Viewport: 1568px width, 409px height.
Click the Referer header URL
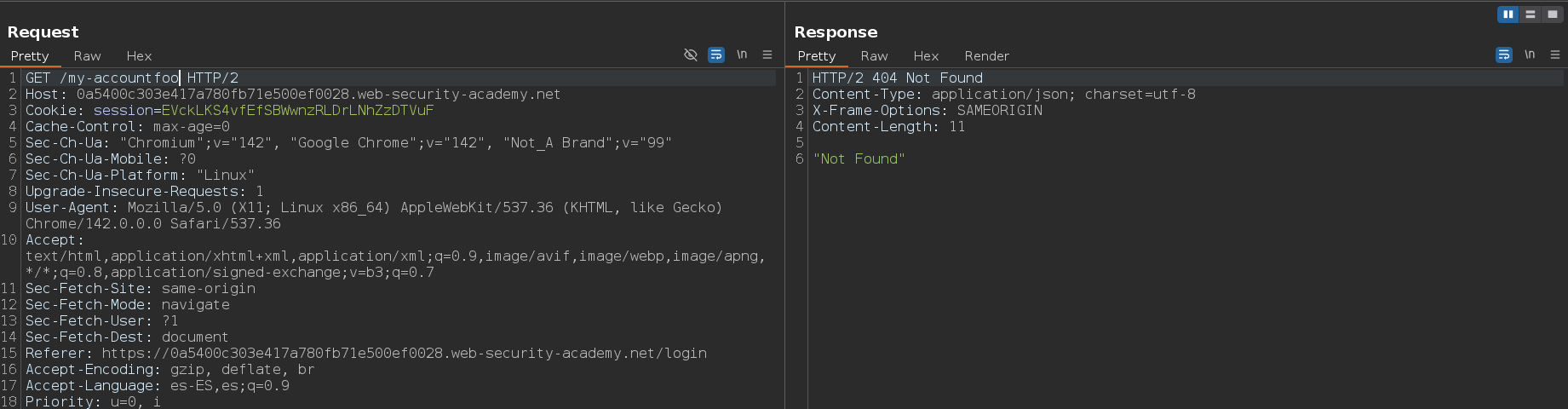tap(404, 354)
